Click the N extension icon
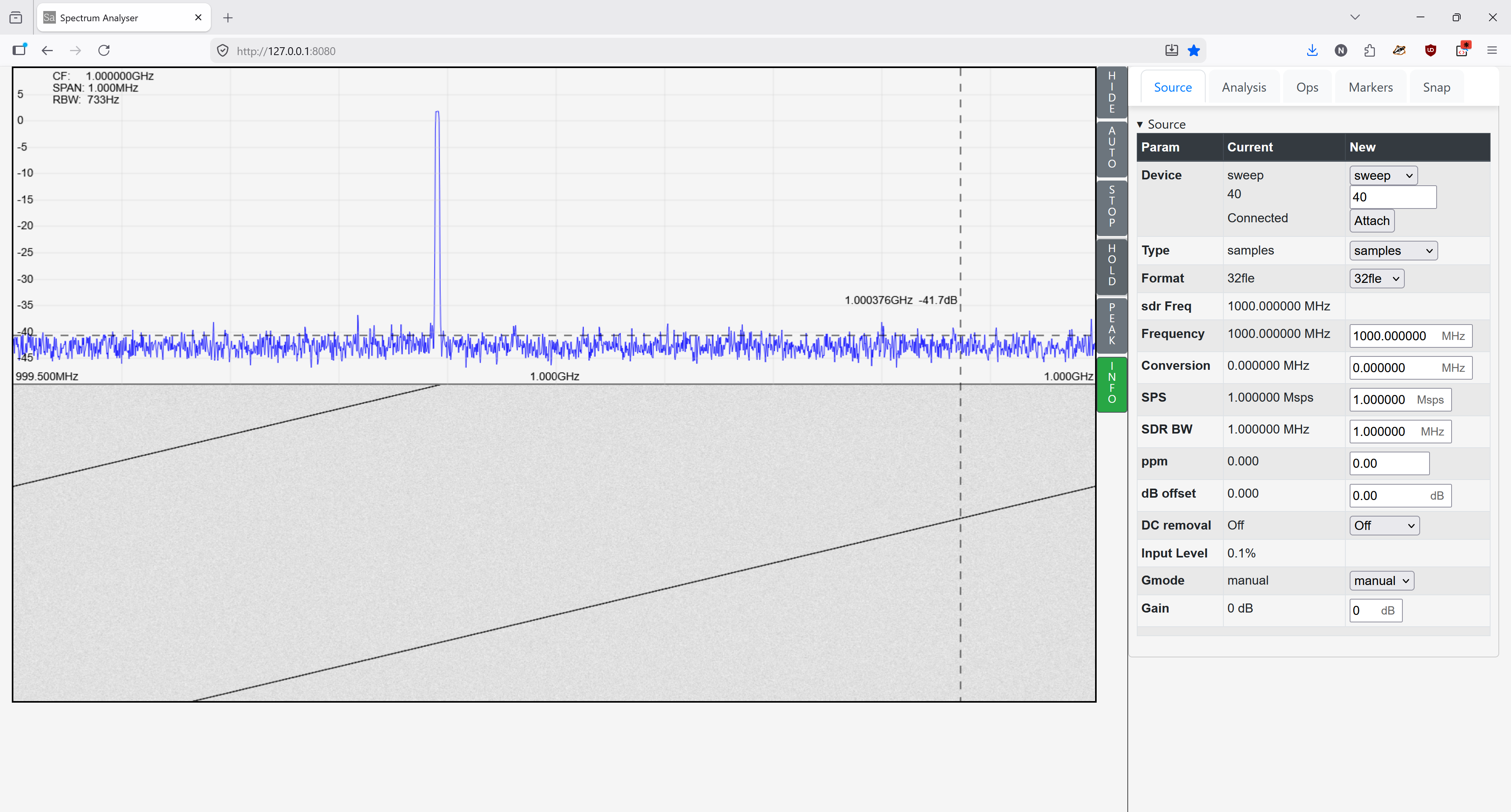The image size is (1511, 812). click(1341, 50)
